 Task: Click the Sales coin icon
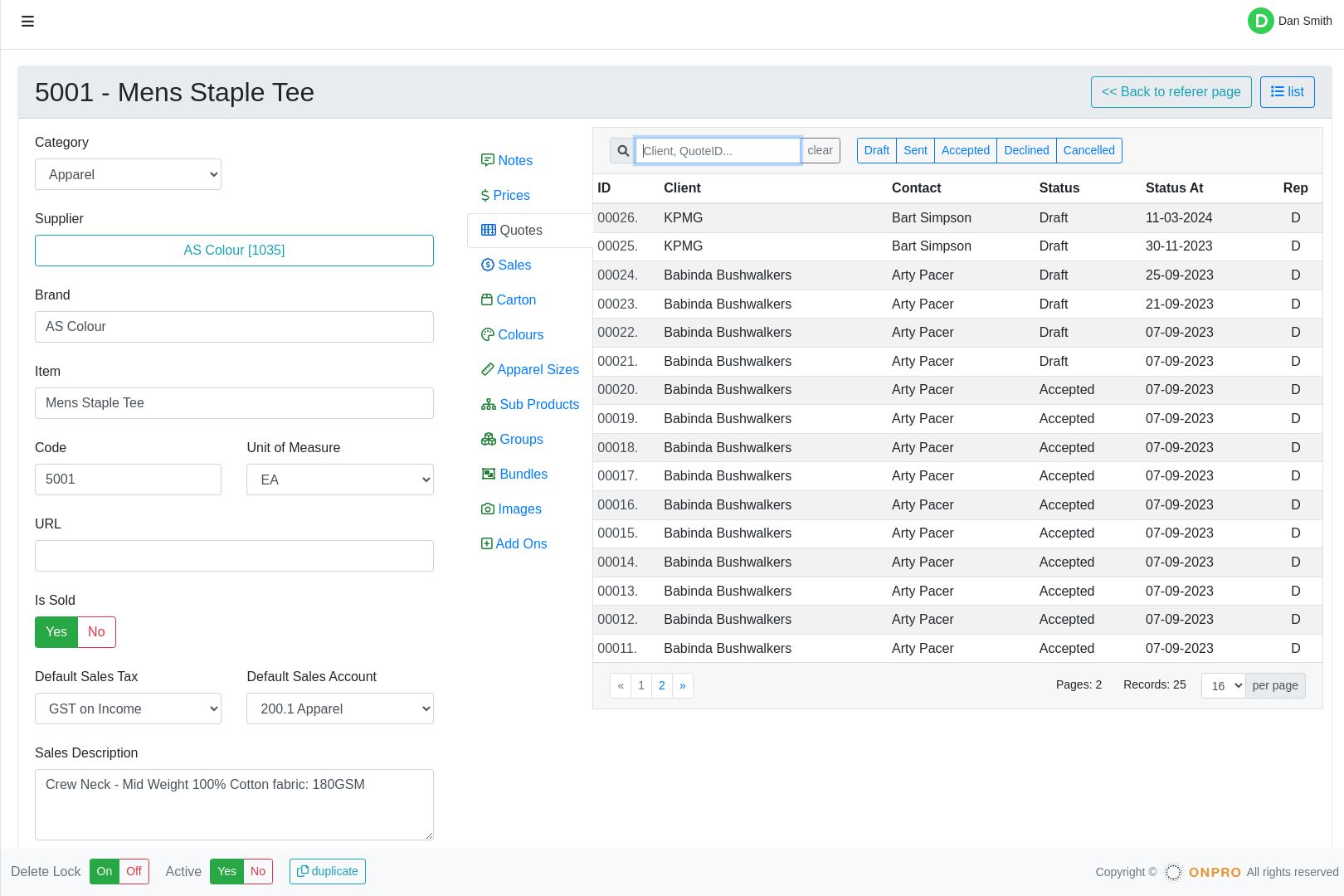pyautogui.click(x=488, y=265)
